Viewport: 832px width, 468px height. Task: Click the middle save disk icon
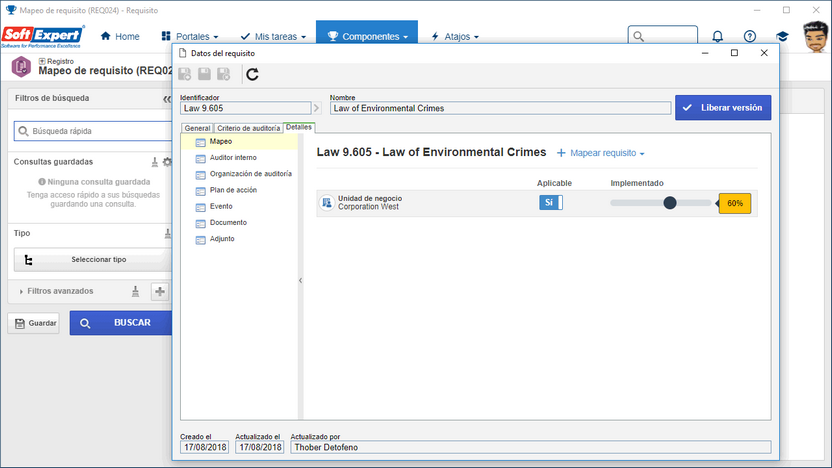204,74
